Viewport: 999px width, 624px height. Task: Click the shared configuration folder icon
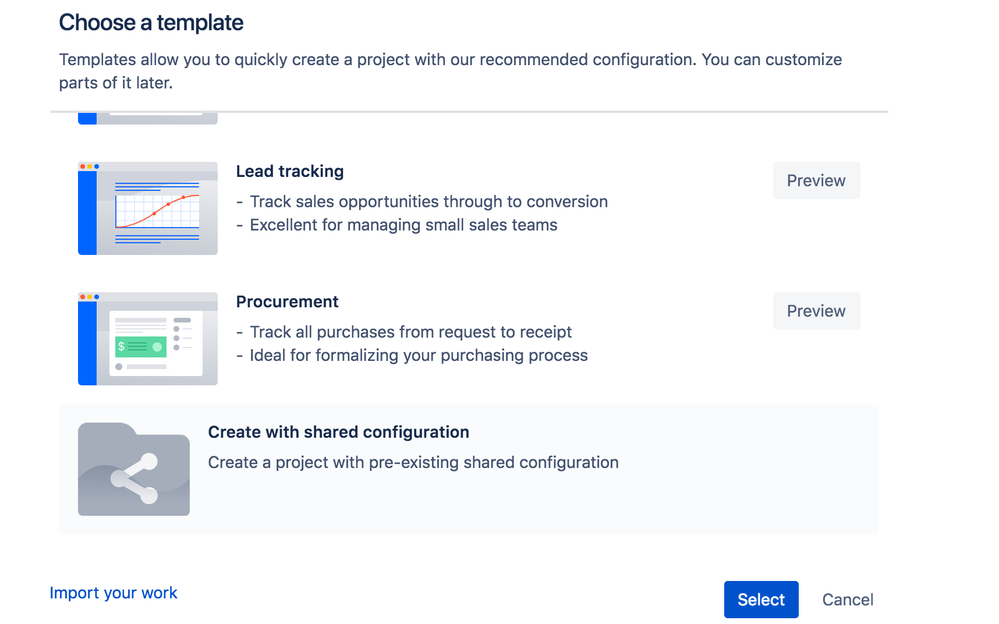click(134, 469)
